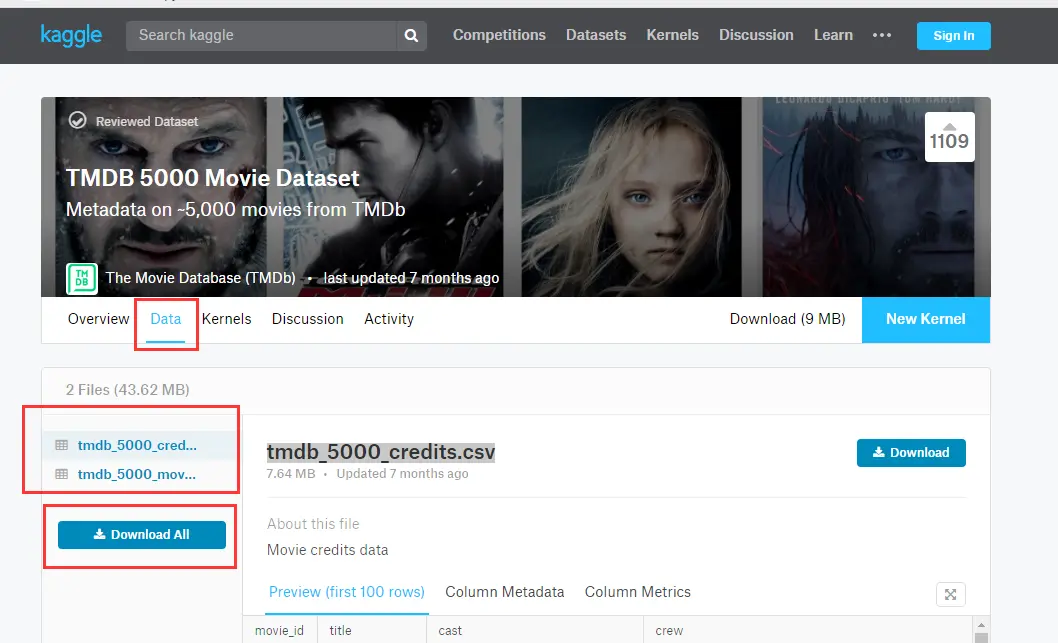Screen dimensions: 1058x643
Task: Click the Kaggle logo
Action: pyautogui.click(x=71, y=35)
